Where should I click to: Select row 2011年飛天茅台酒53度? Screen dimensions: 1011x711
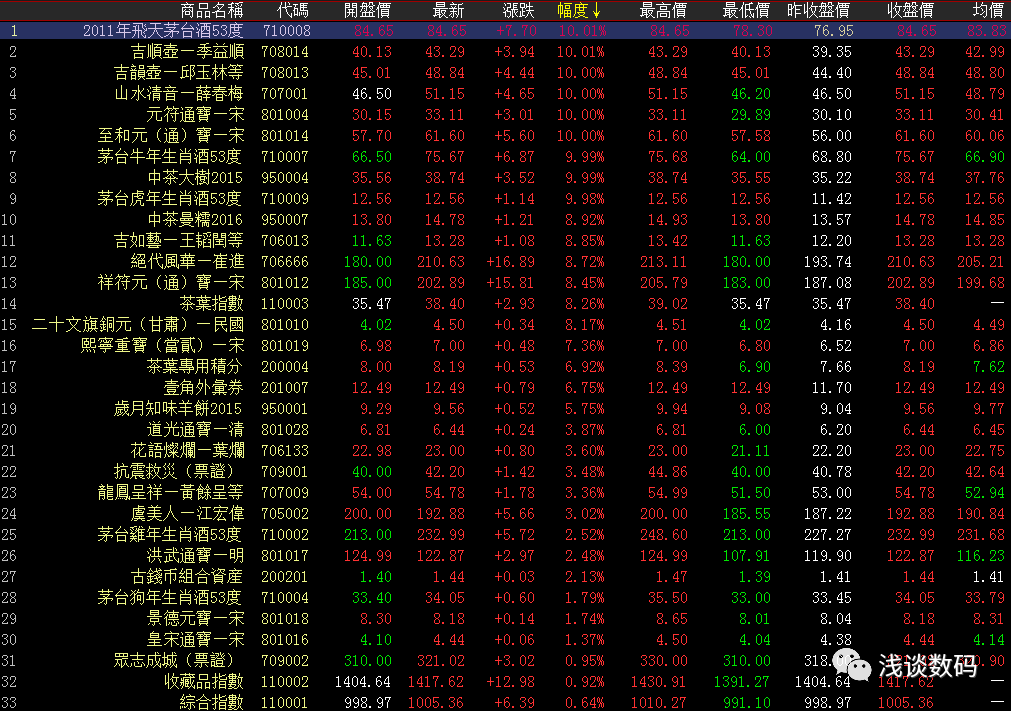(x=506, y=30)
